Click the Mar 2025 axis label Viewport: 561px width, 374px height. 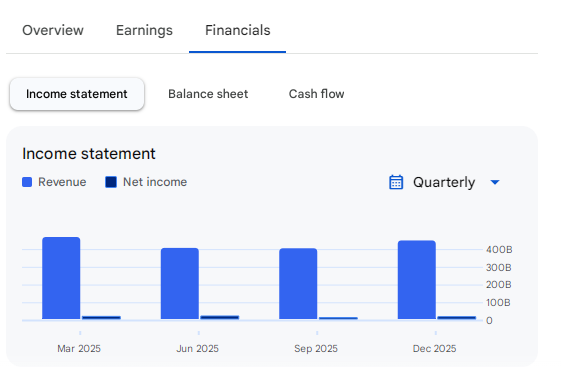(79, 349)
